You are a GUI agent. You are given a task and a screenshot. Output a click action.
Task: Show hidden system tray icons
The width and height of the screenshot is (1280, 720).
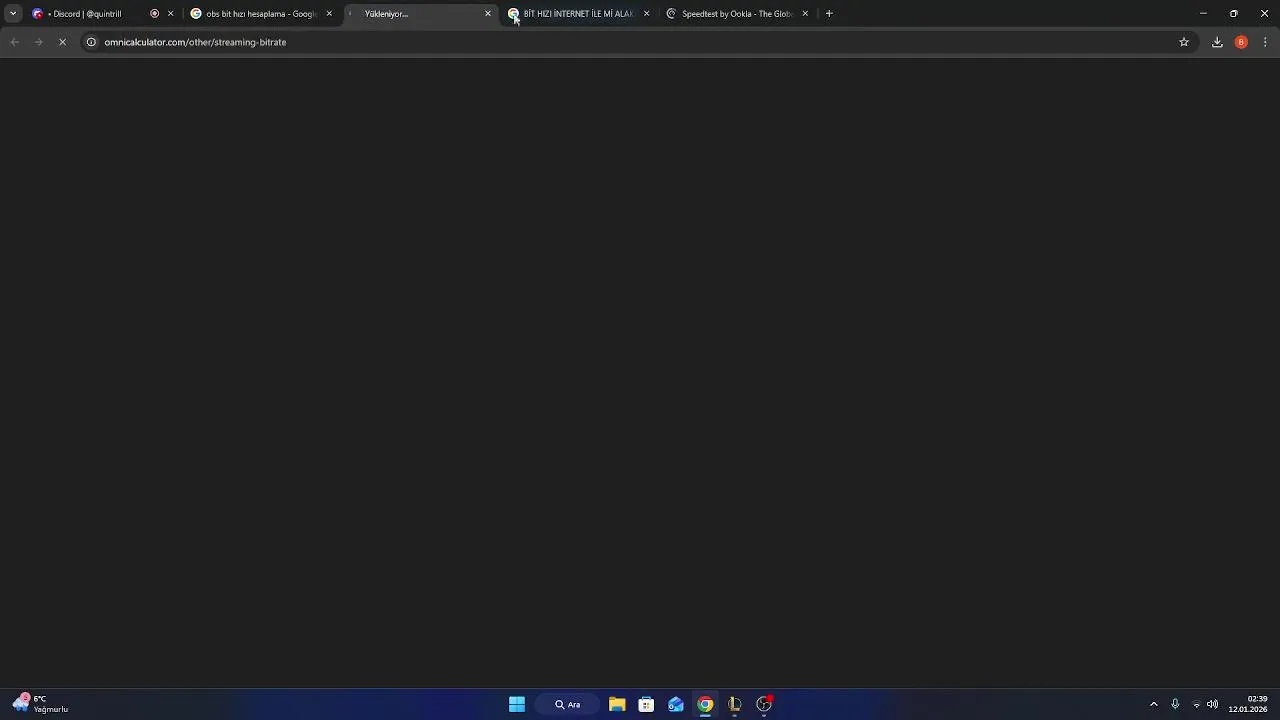point(1153,704)
